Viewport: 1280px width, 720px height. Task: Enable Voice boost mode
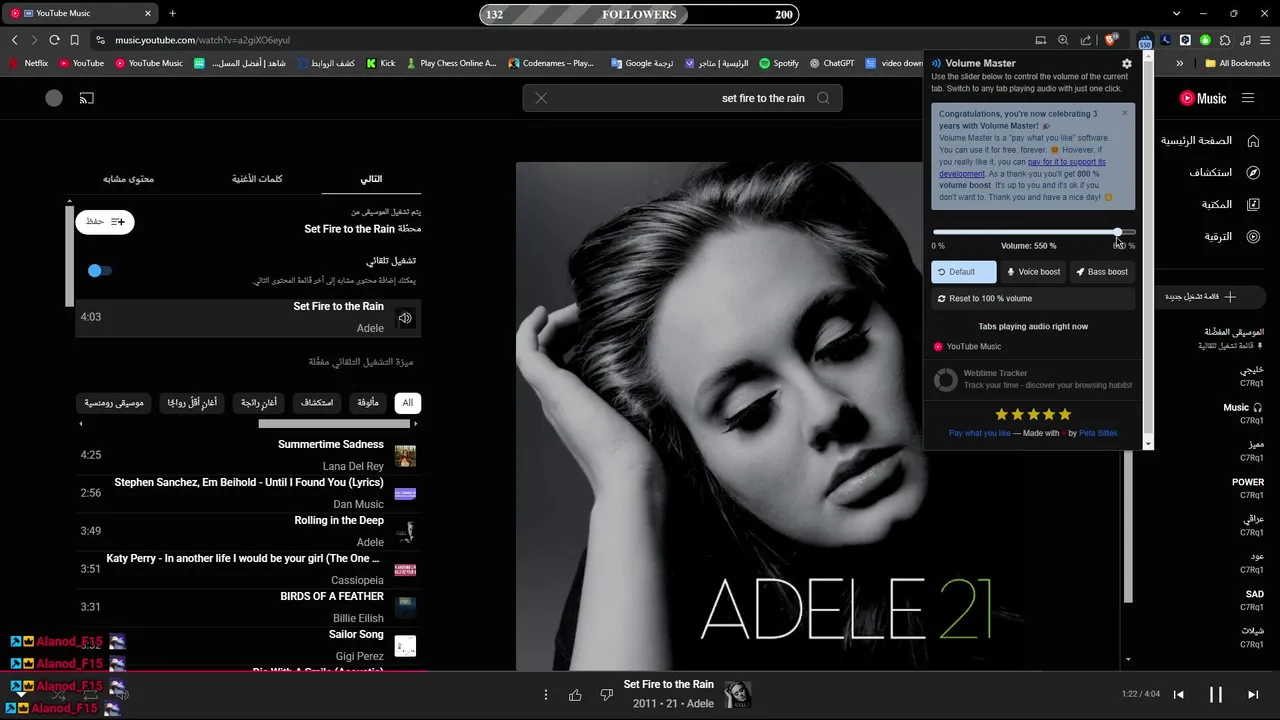point(1033,272)
